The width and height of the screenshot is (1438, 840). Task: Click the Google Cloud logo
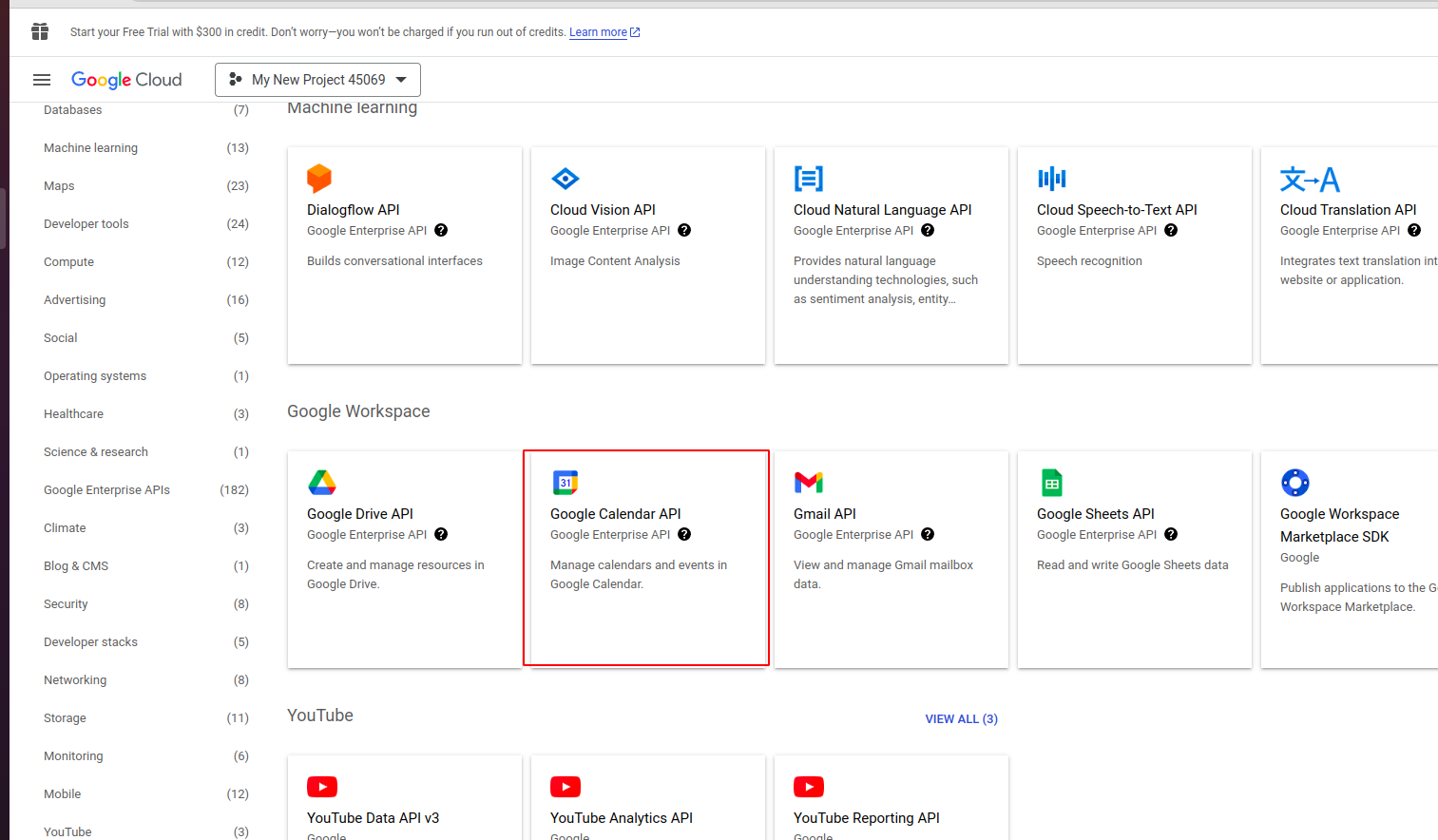point(126,80)
